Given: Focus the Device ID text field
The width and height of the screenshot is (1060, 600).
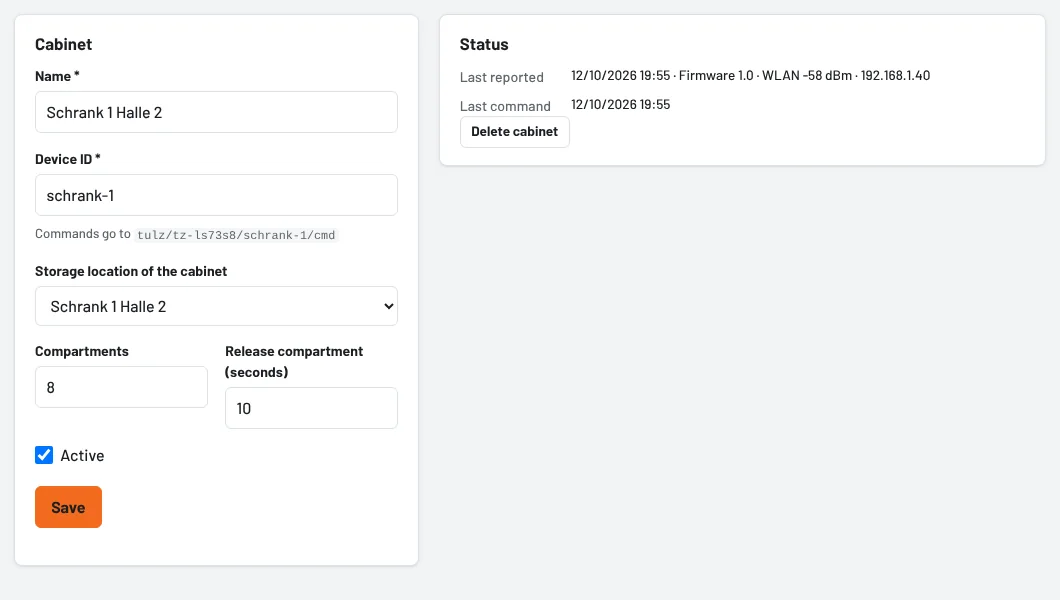Looking at the screenshot, I should (216, 195).
